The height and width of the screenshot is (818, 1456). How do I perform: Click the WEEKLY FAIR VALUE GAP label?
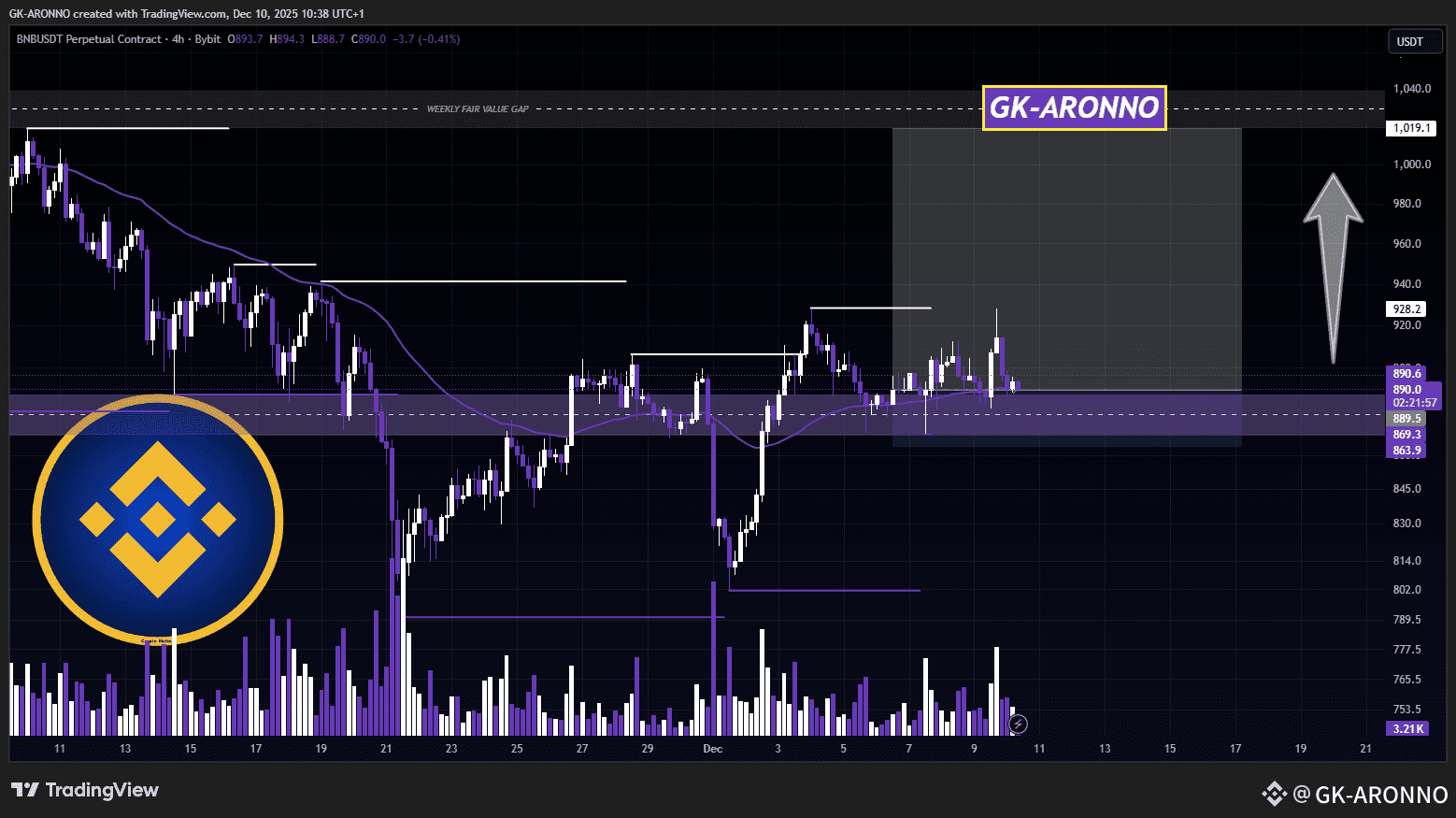pyautogui.click(x=478, y=109)
